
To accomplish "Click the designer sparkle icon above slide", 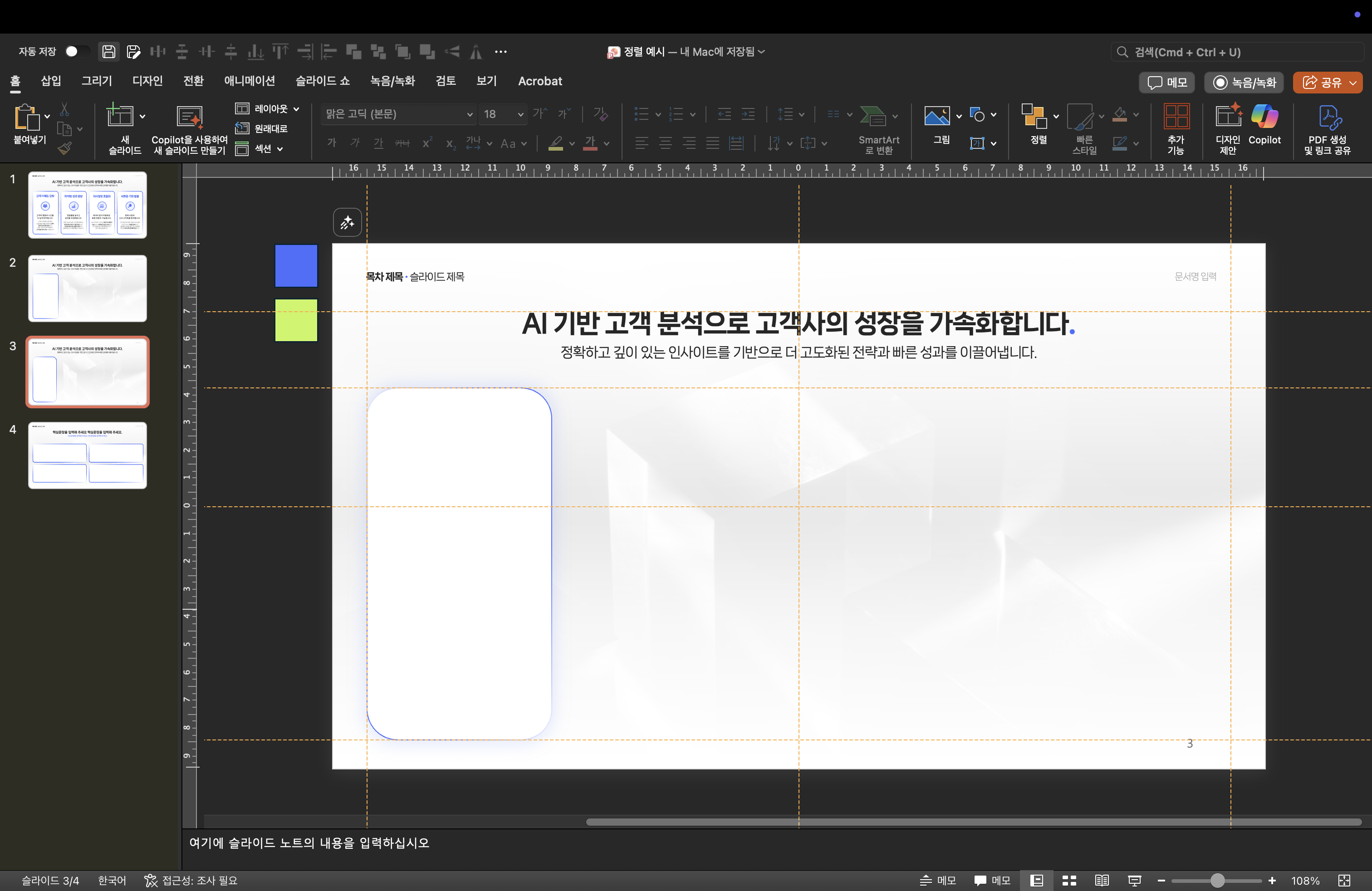I will pos(347,222).
